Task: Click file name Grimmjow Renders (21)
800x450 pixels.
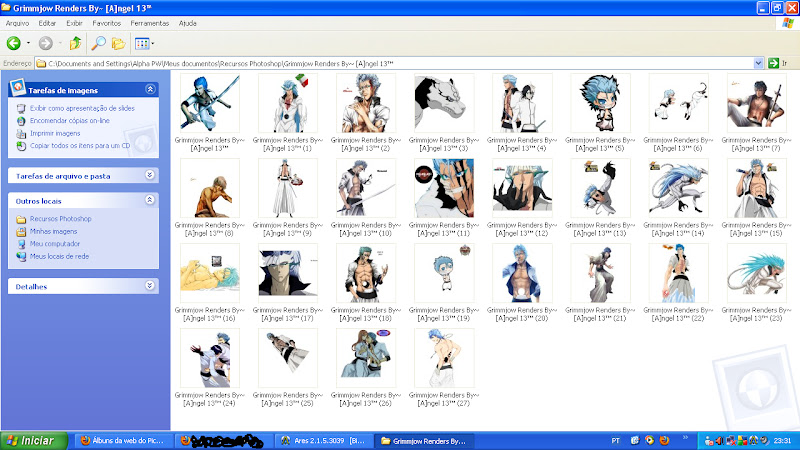Action: [x=600, y=314]
